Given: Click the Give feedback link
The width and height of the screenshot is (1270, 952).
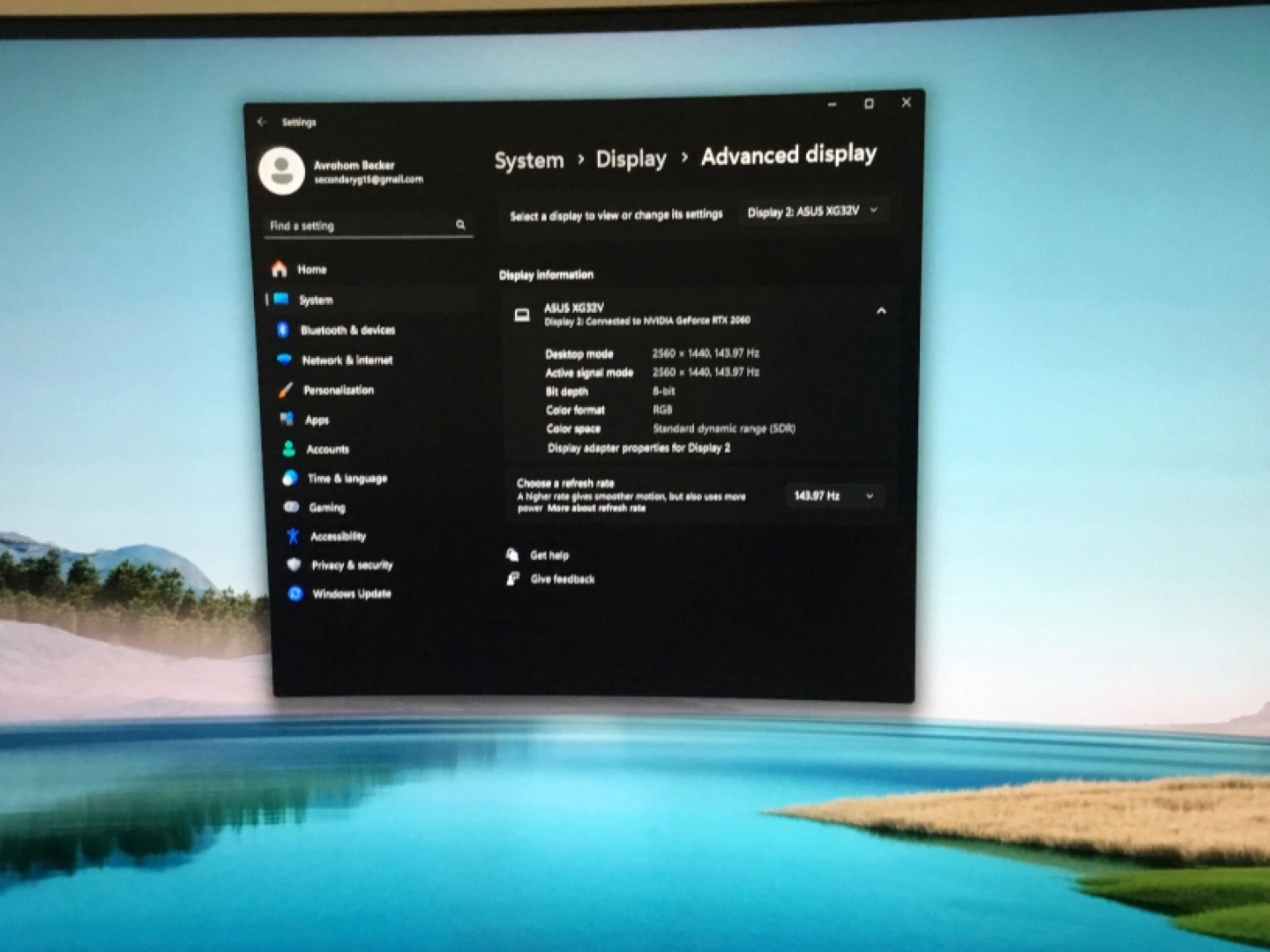Looking at the screenshot, I should 563,578.
